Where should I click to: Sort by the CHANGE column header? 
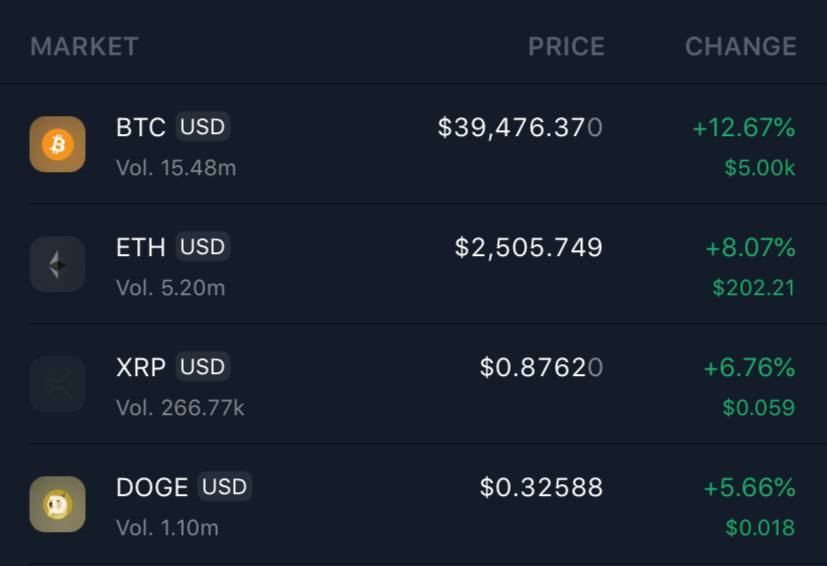[740, 46]
